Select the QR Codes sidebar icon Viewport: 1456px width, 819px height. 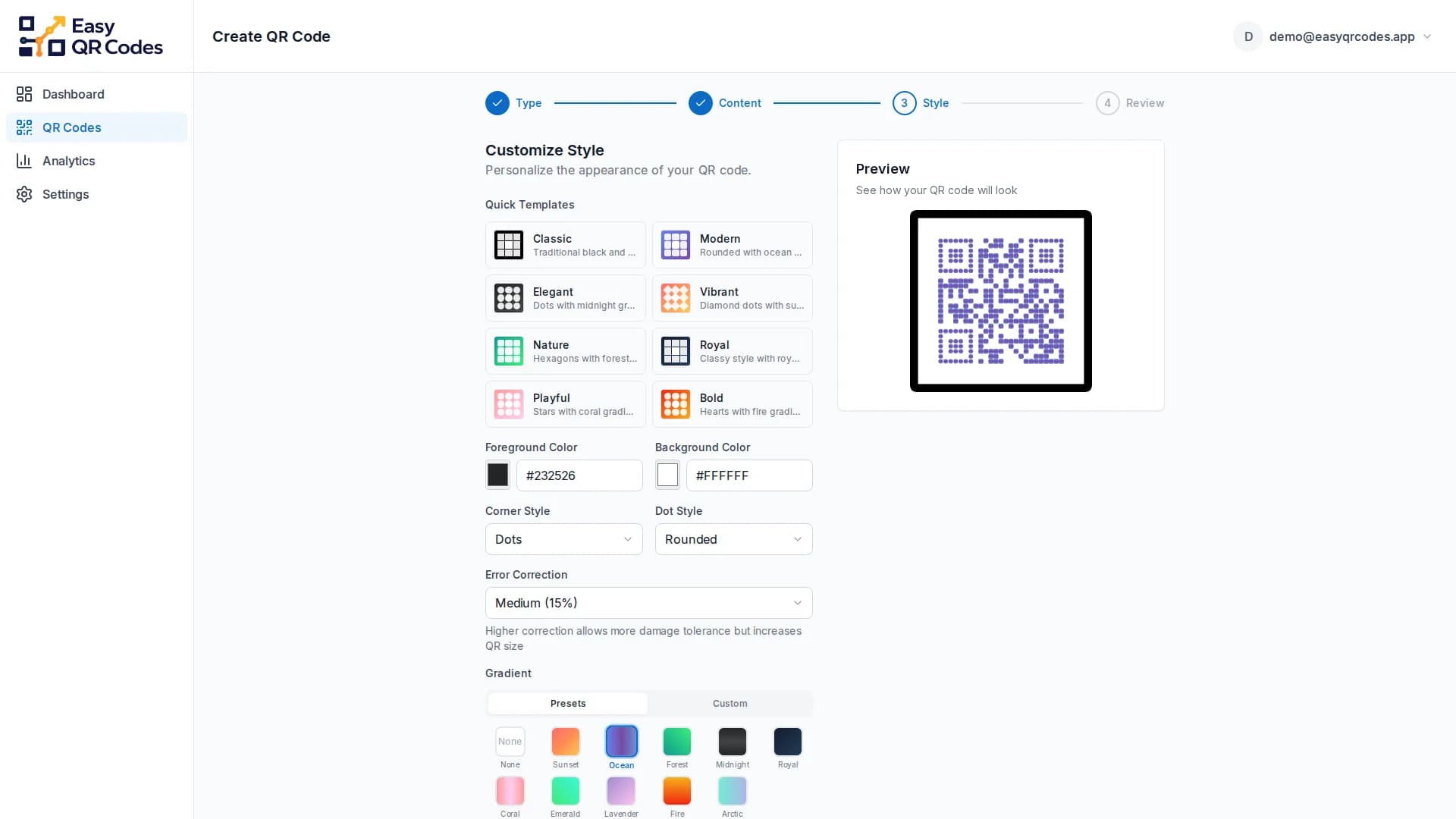[x=24, y=127]
